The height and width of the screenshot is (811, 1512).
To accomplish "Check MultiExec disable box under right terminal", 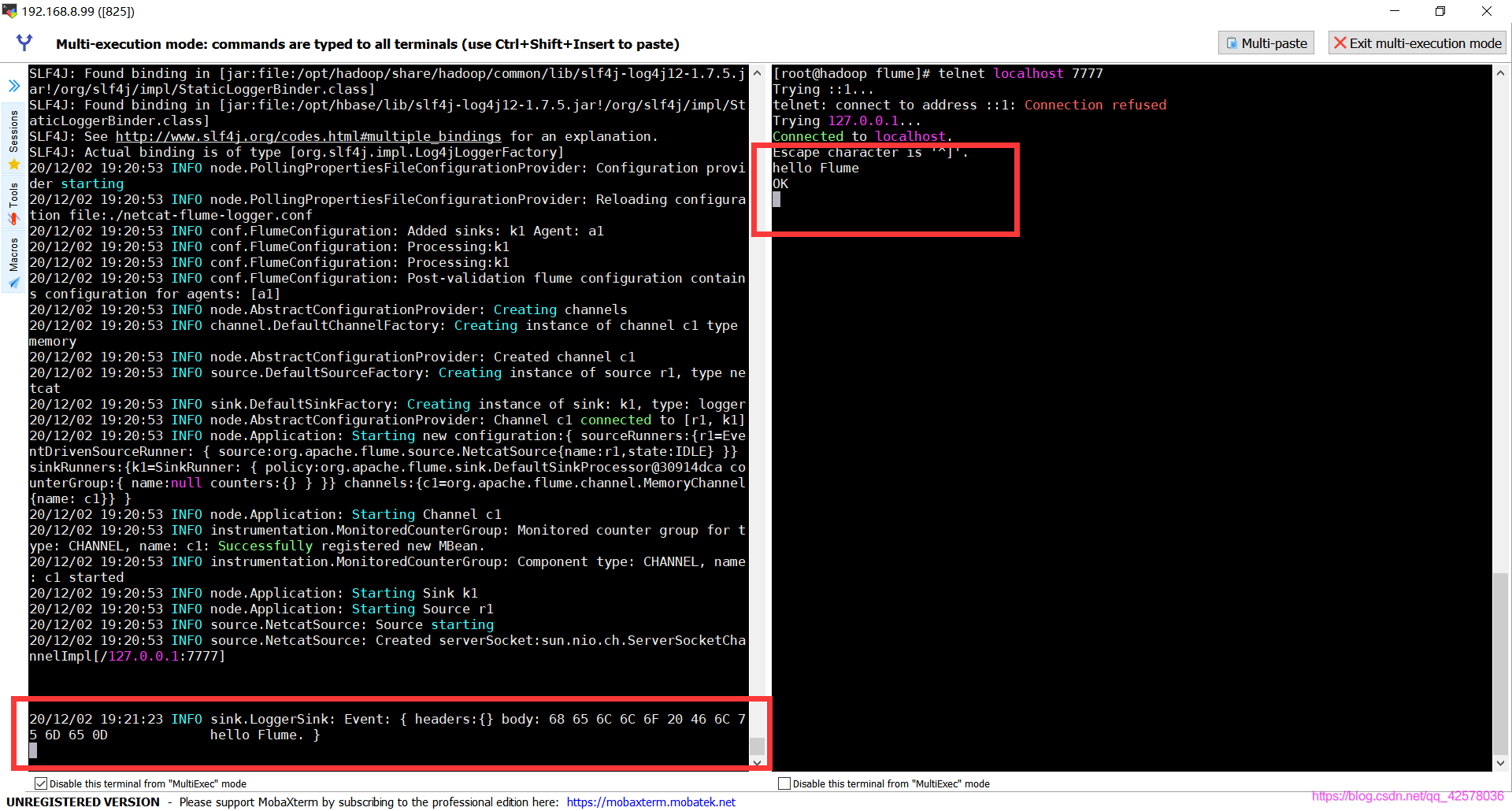I will (x=784, y=783).
